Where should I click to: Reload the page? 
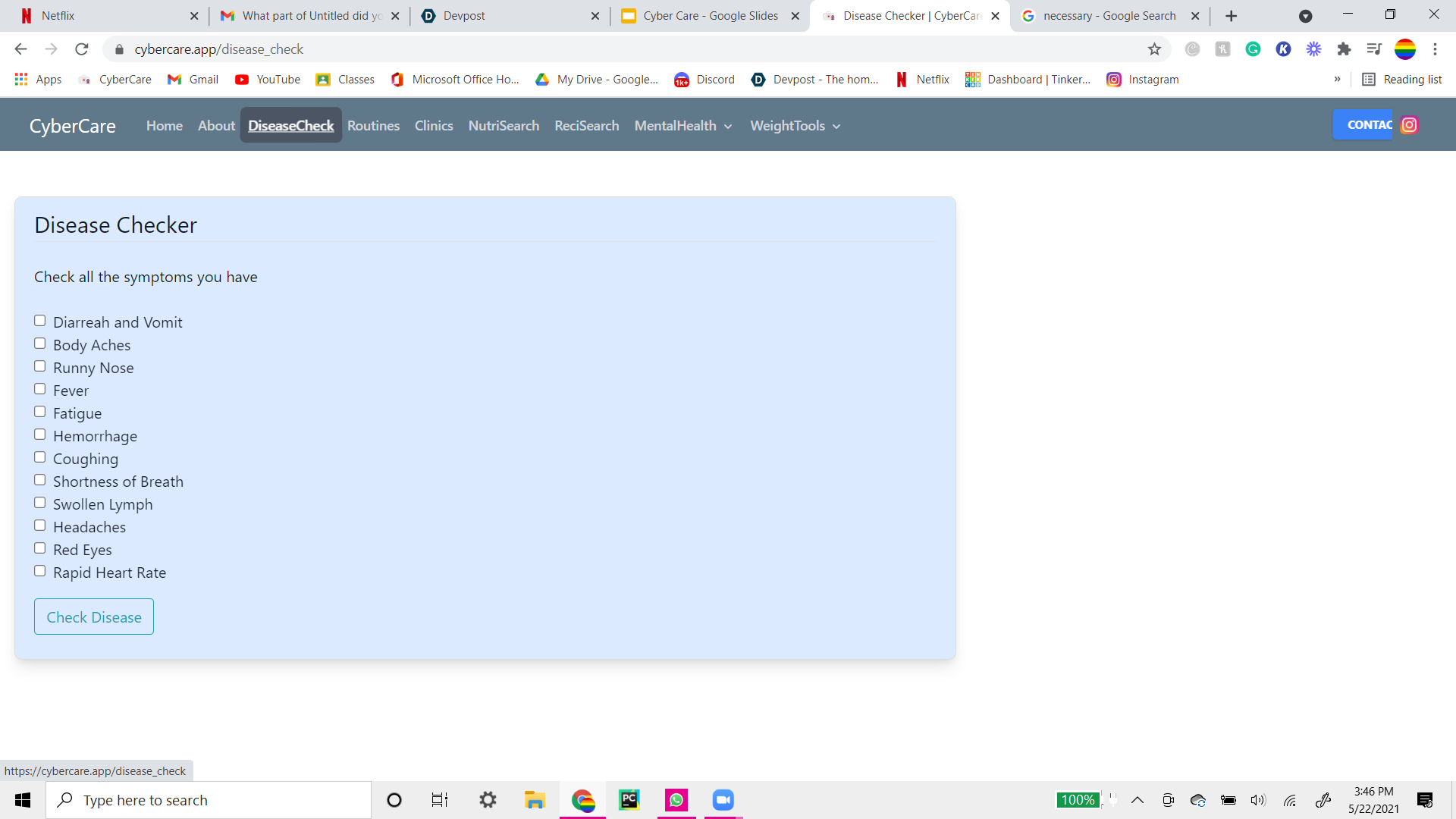(x=82, y=49)
